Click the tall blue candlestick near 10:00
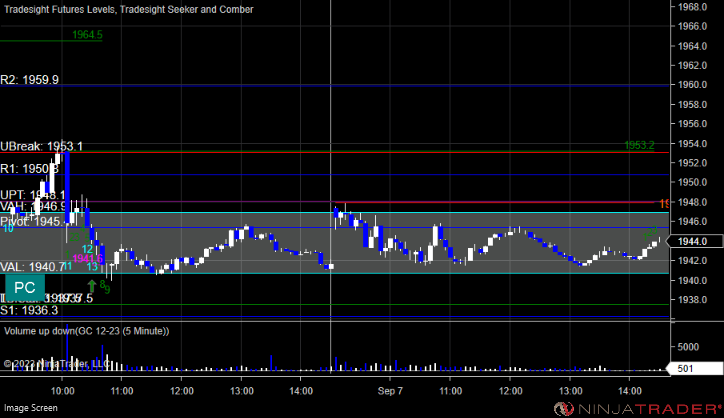This screenshot has height=418, width=724. [67, 187]
